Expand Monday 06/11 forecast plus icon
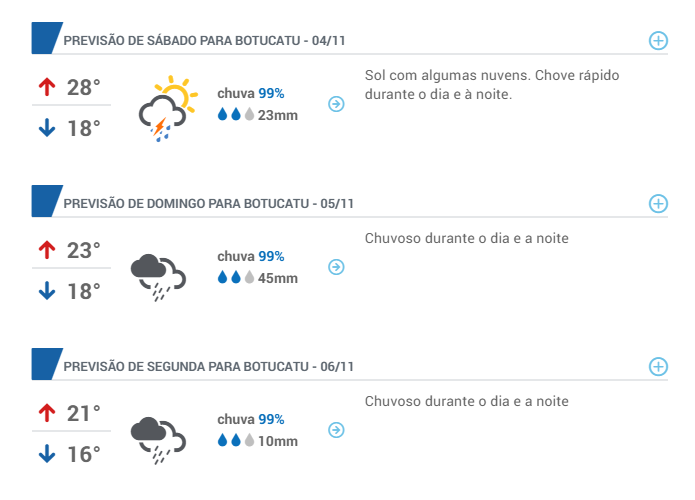The height and width of the screenshot is (500, 695). pos(658,367)
